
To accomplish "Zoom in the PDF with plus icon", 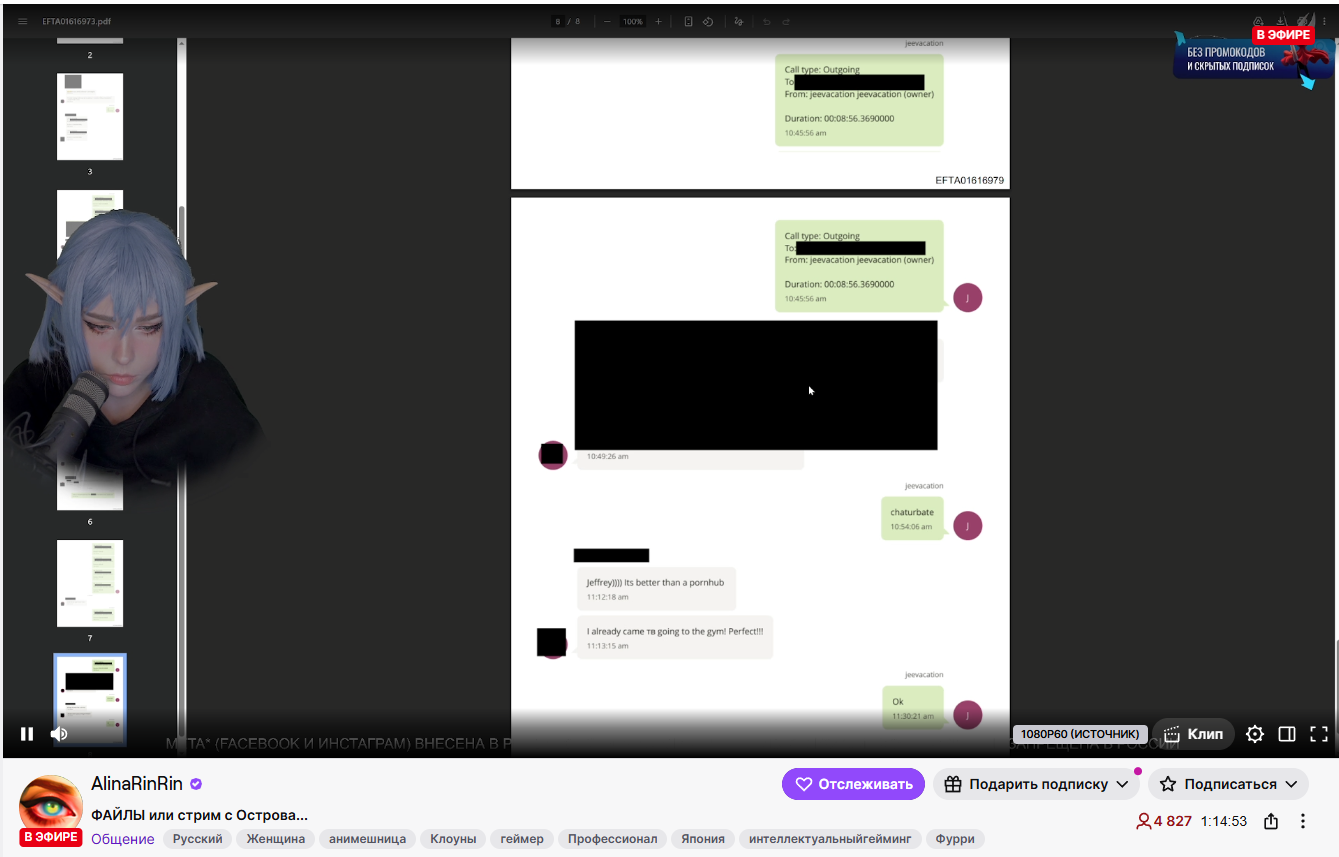I will [658, 21].
